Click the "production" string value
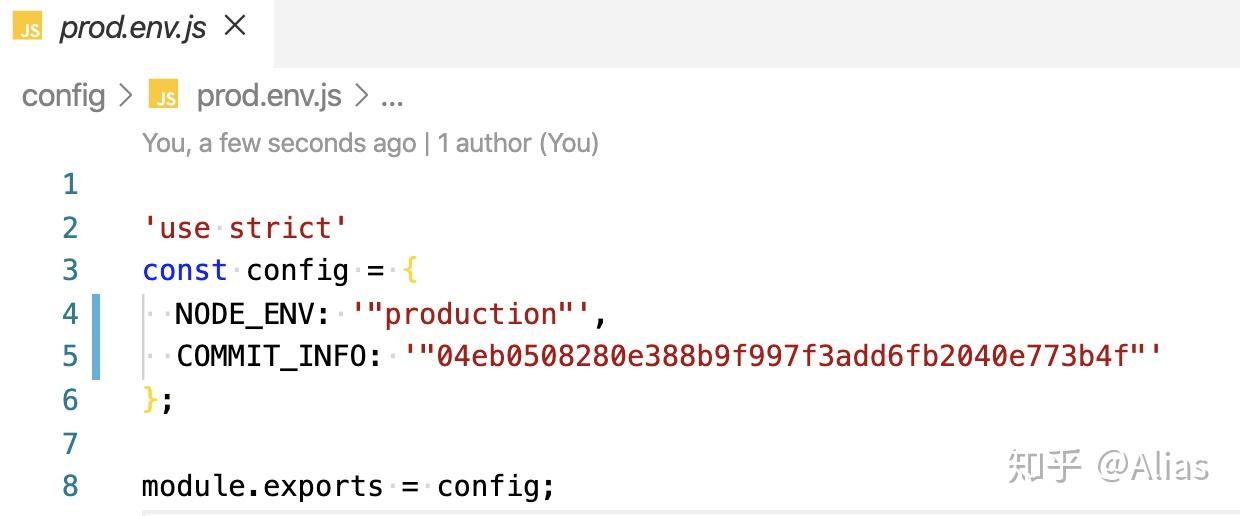The image size is (1240, 516). point(474,314)
